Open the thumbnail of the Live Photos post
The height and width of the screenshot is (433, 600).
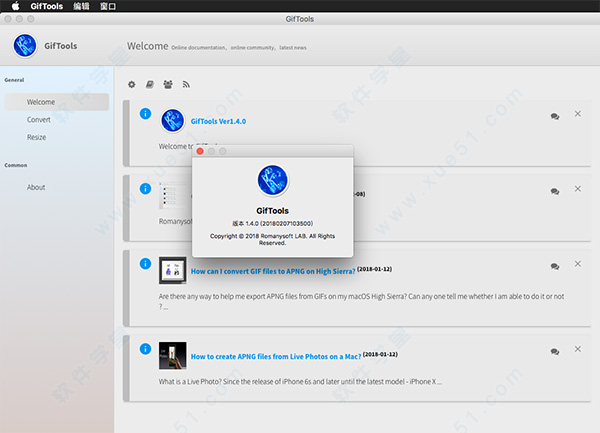(x=173, y=355)
